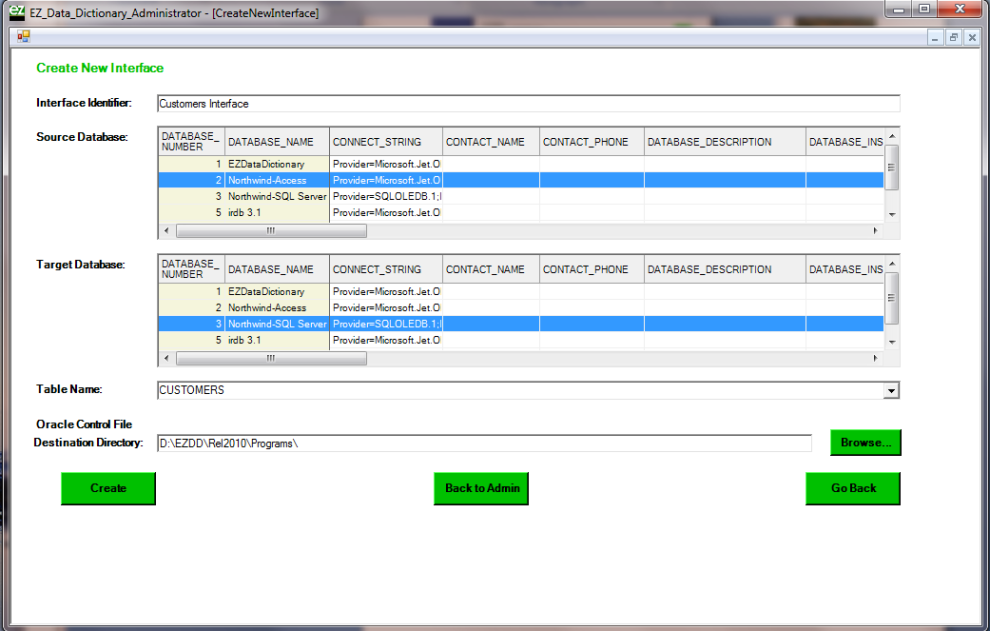Click down arrow of Source grid vertical scrollbar
990x631 pixels.
[x=893, y=214]
